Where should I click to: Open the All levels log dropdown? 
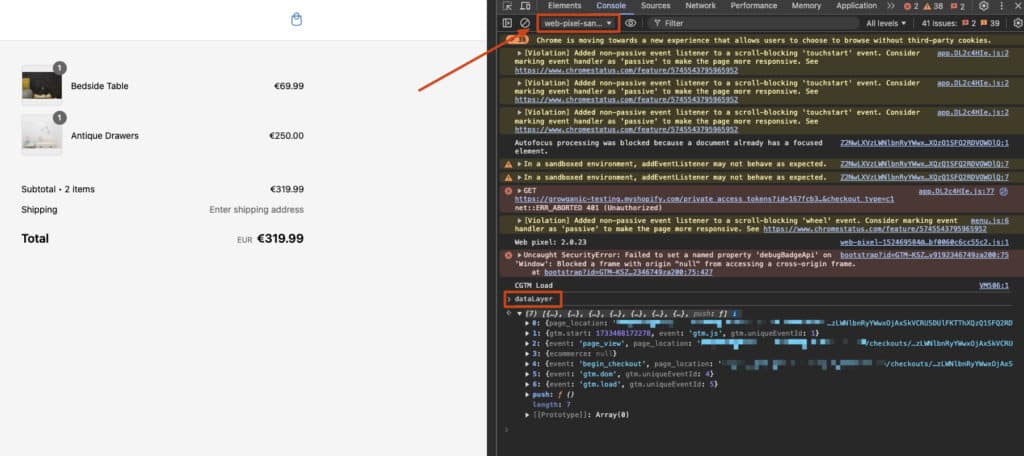point(886,23)
